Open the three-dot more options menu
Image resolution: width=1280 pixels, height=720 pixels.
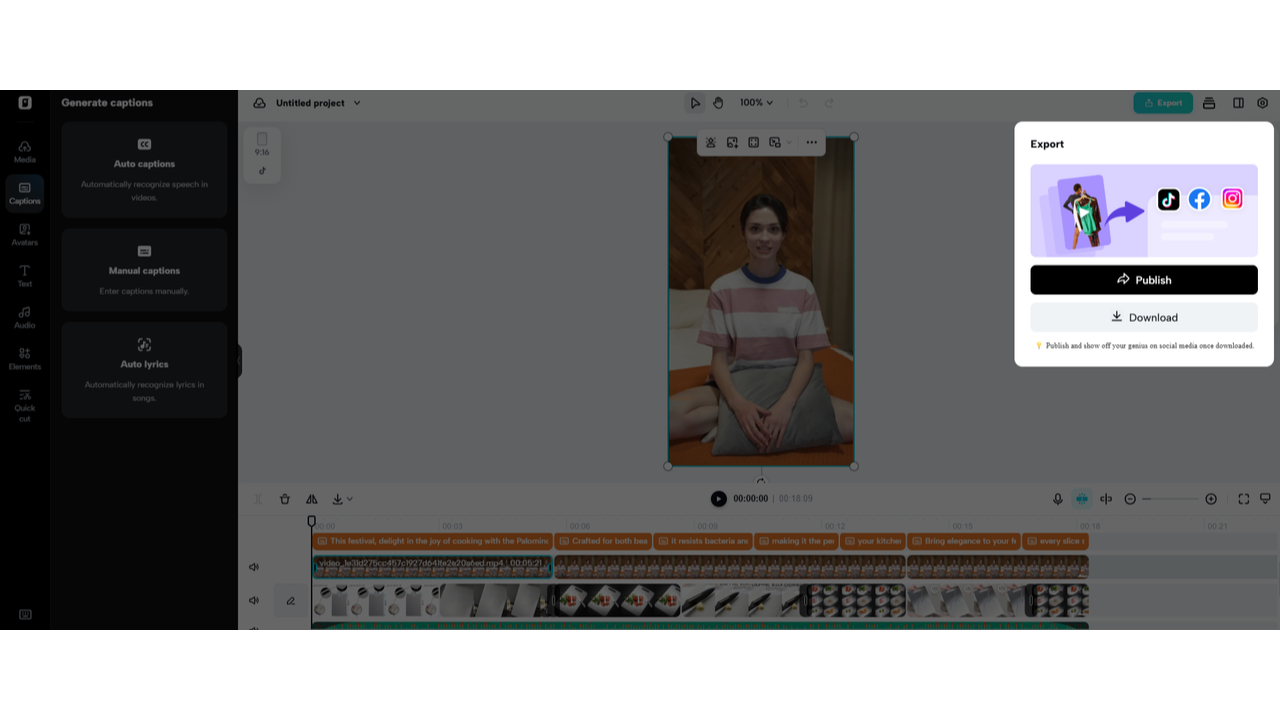click(x=811, y=143)
